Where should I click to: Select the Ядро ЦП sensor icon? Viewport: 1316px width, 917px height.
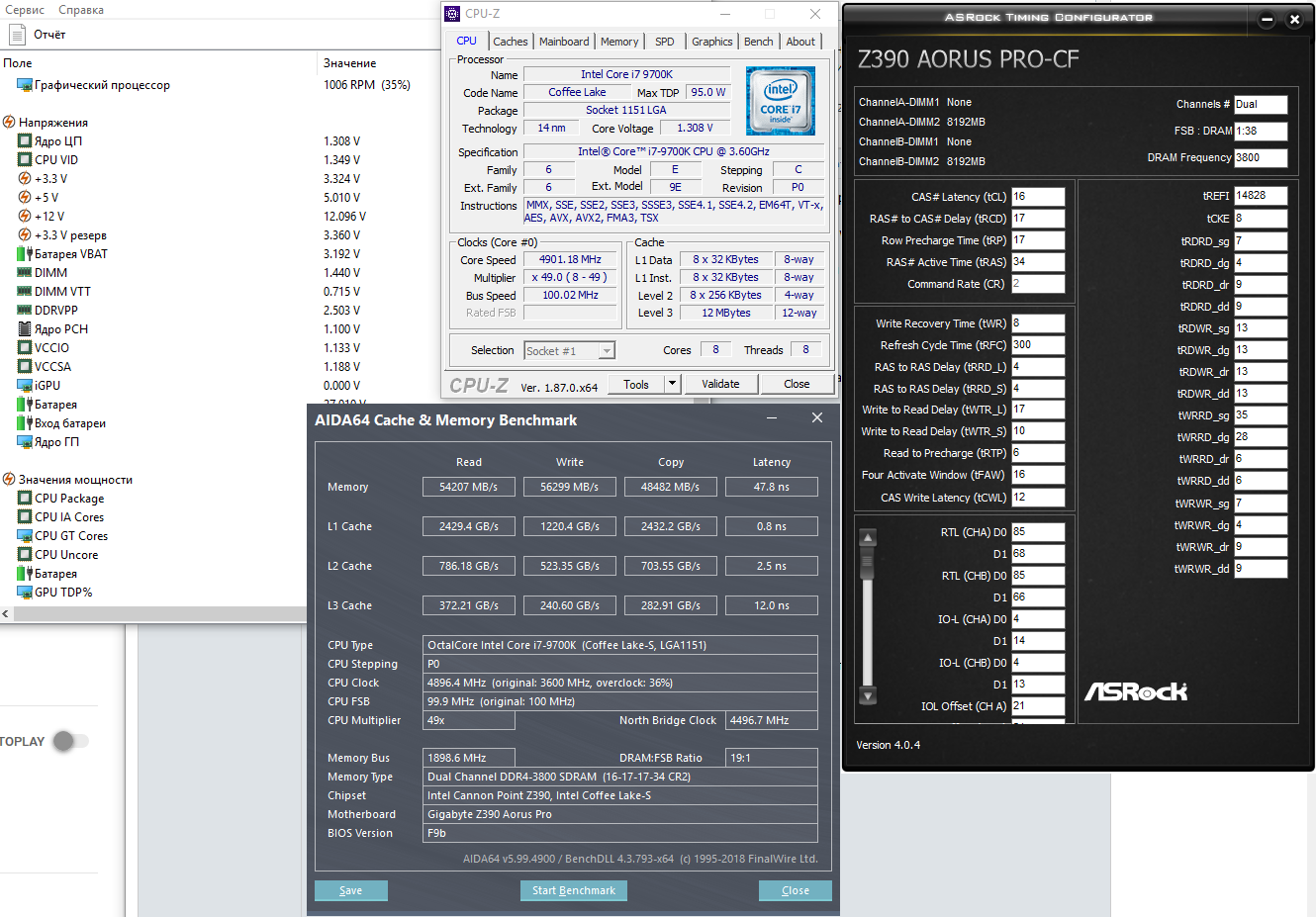25,141
